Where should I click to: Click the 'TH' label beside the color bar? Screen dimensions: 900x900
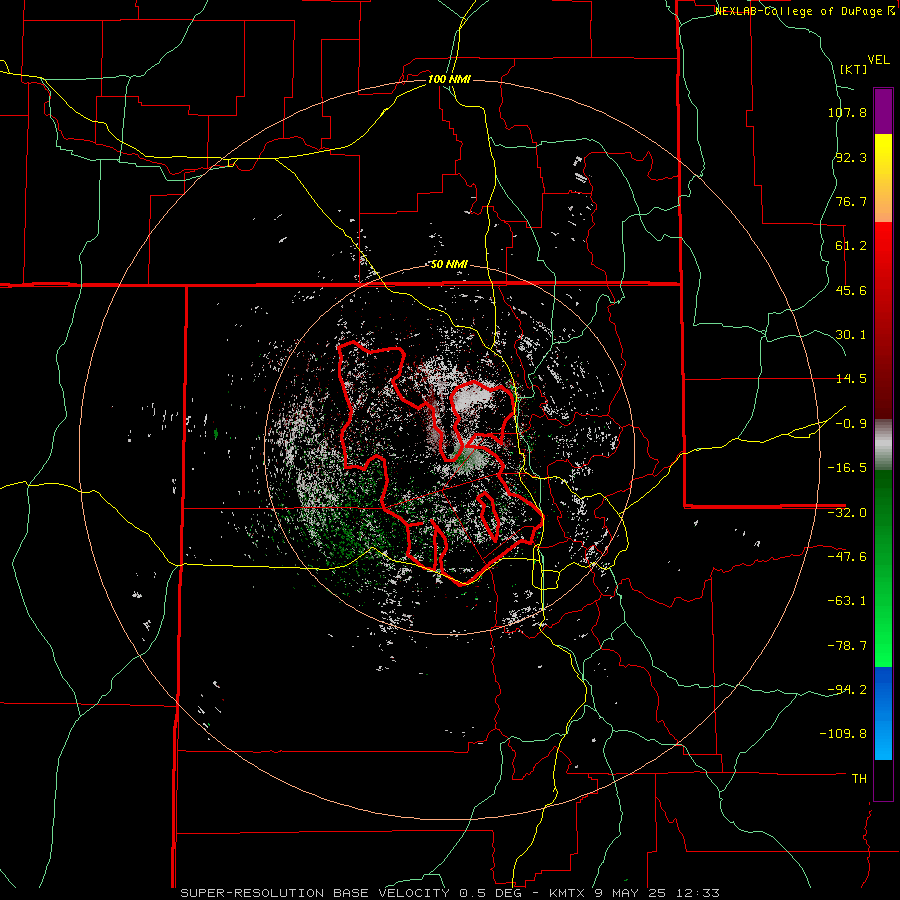pos(859,778)
